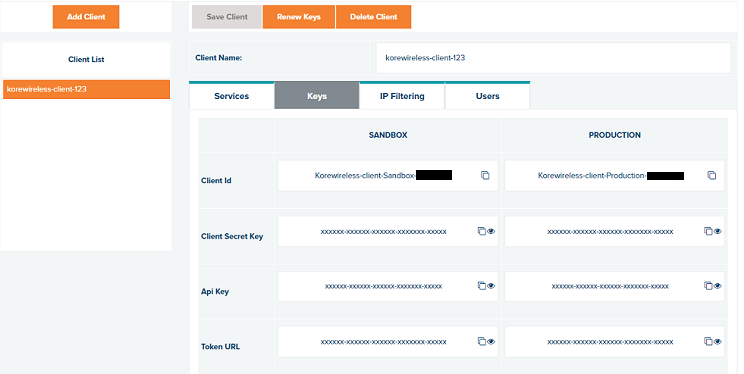Focus the Client Name input field
This screenshot has width=744, height=374.
[553, 58]
